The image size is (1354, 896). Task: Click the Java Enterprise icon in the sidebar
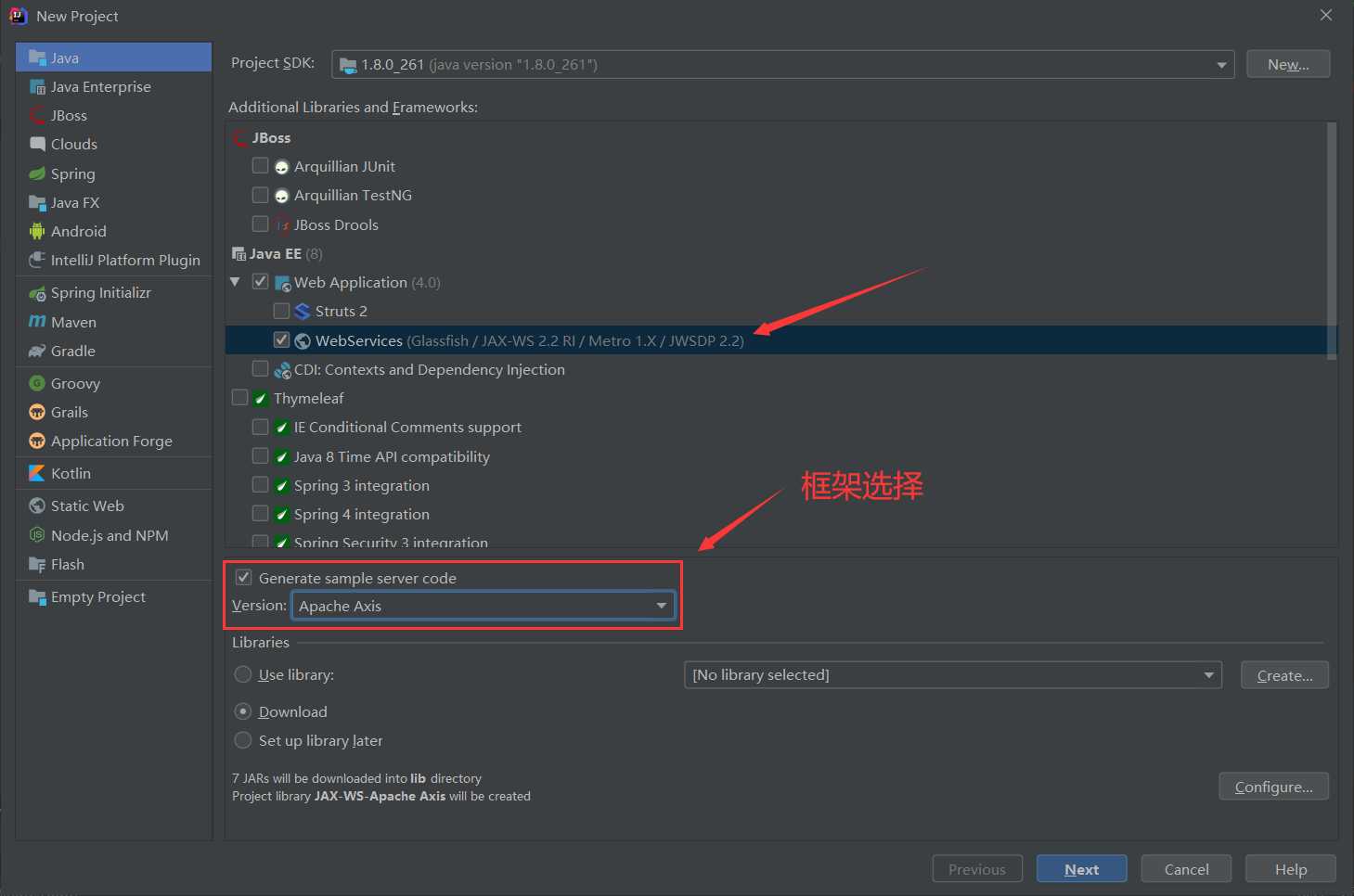(x=37, y=86)
